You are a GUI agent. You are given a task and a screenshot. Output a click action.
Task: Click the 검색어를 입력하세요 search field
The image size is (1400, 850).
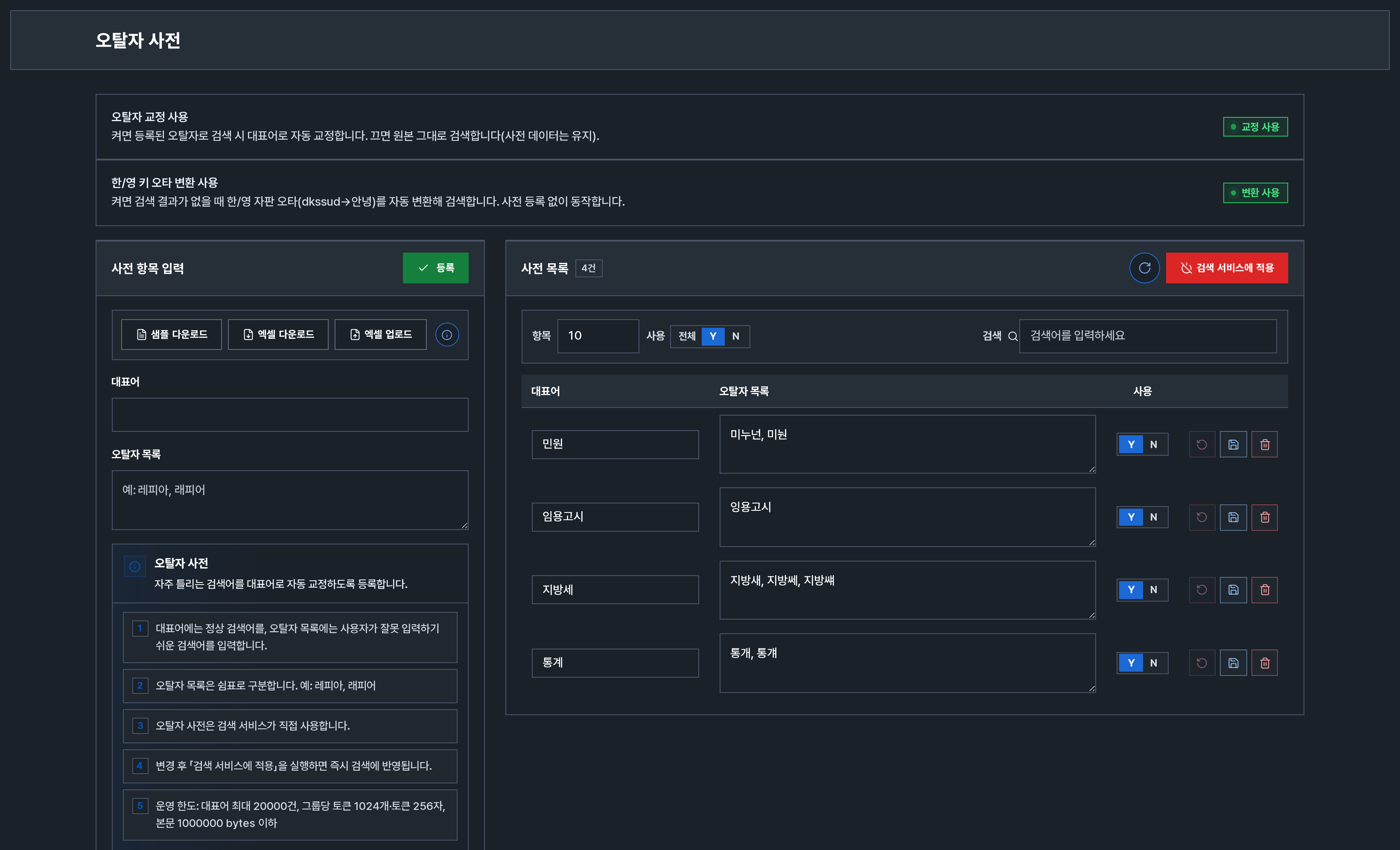point(1147,336)
